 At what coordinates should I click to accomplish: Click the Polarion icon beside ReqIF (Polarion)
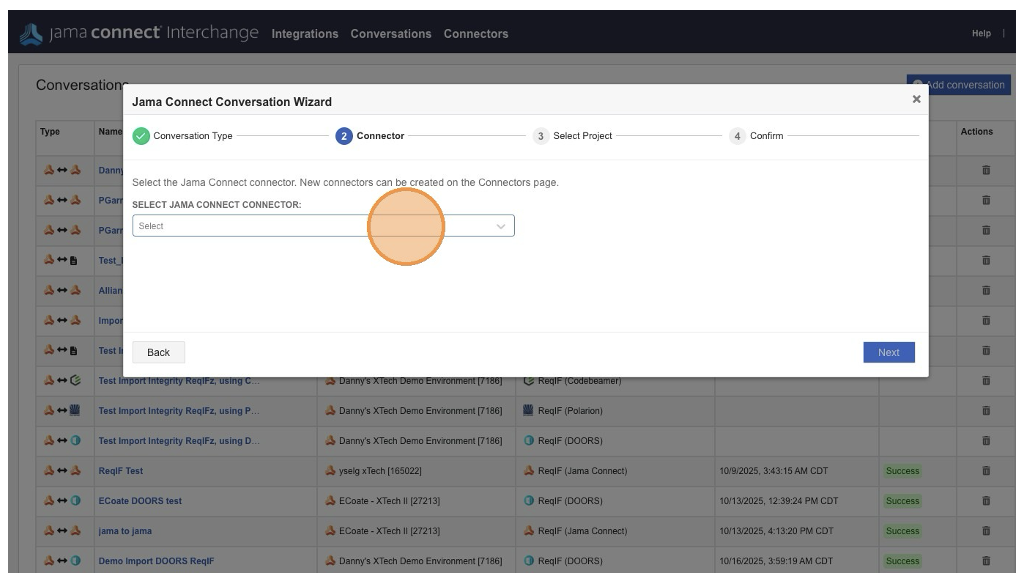pos(529,411)
